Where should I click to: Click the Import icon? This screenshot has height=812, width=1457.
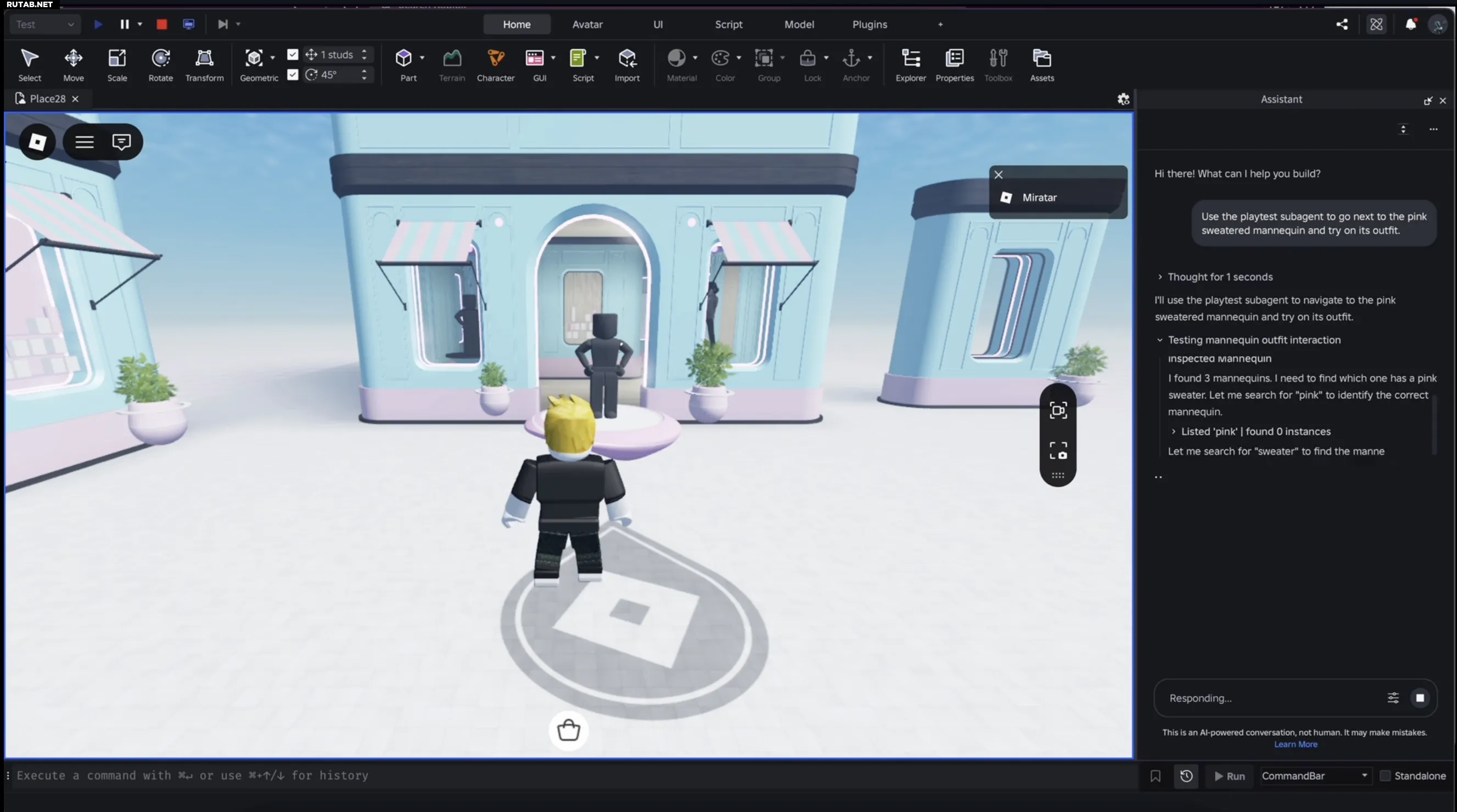click(627, 58)
